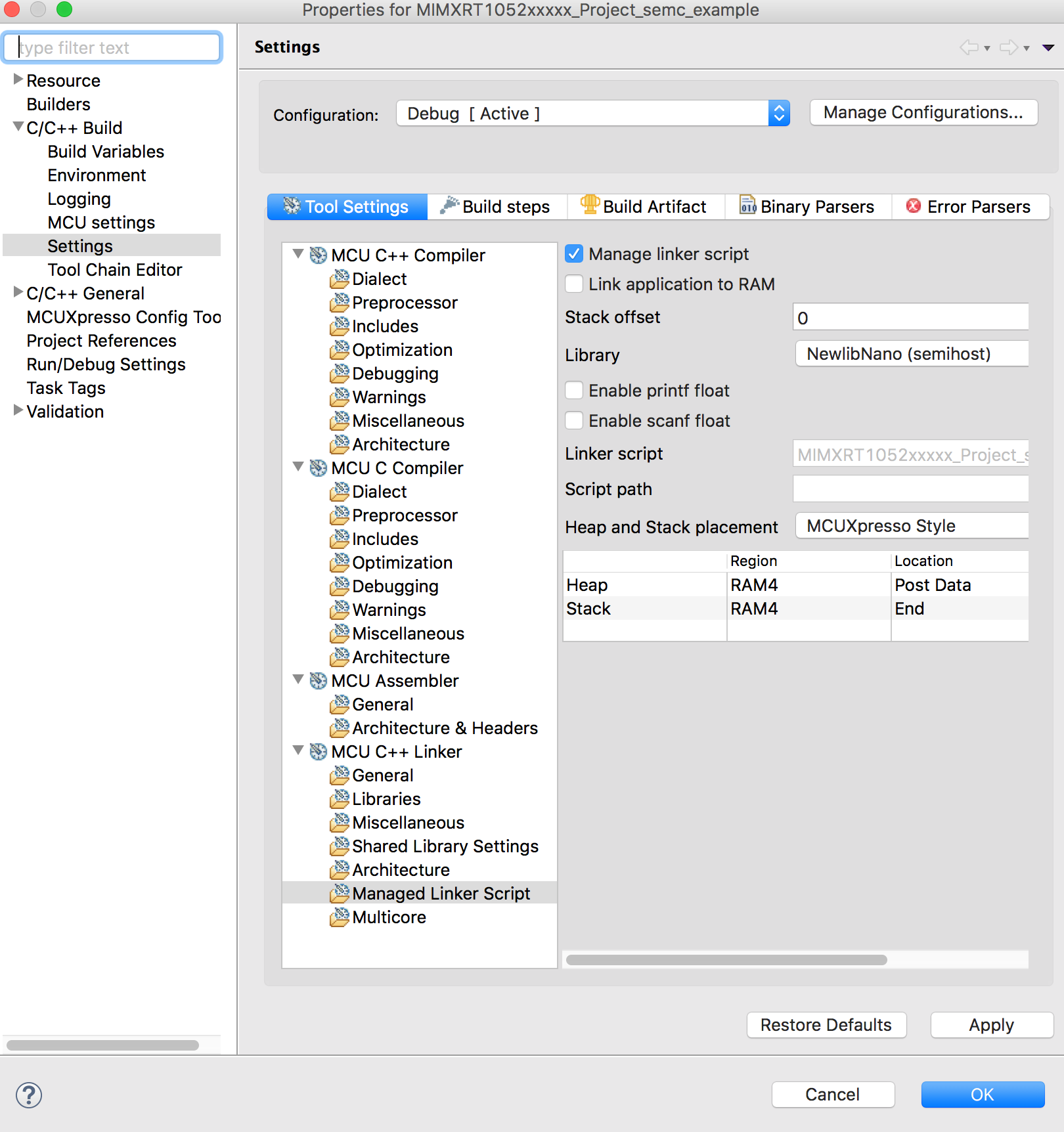Collapse the MCU C++ Linker group
1064x1132 pixels.
pos(298,751)
